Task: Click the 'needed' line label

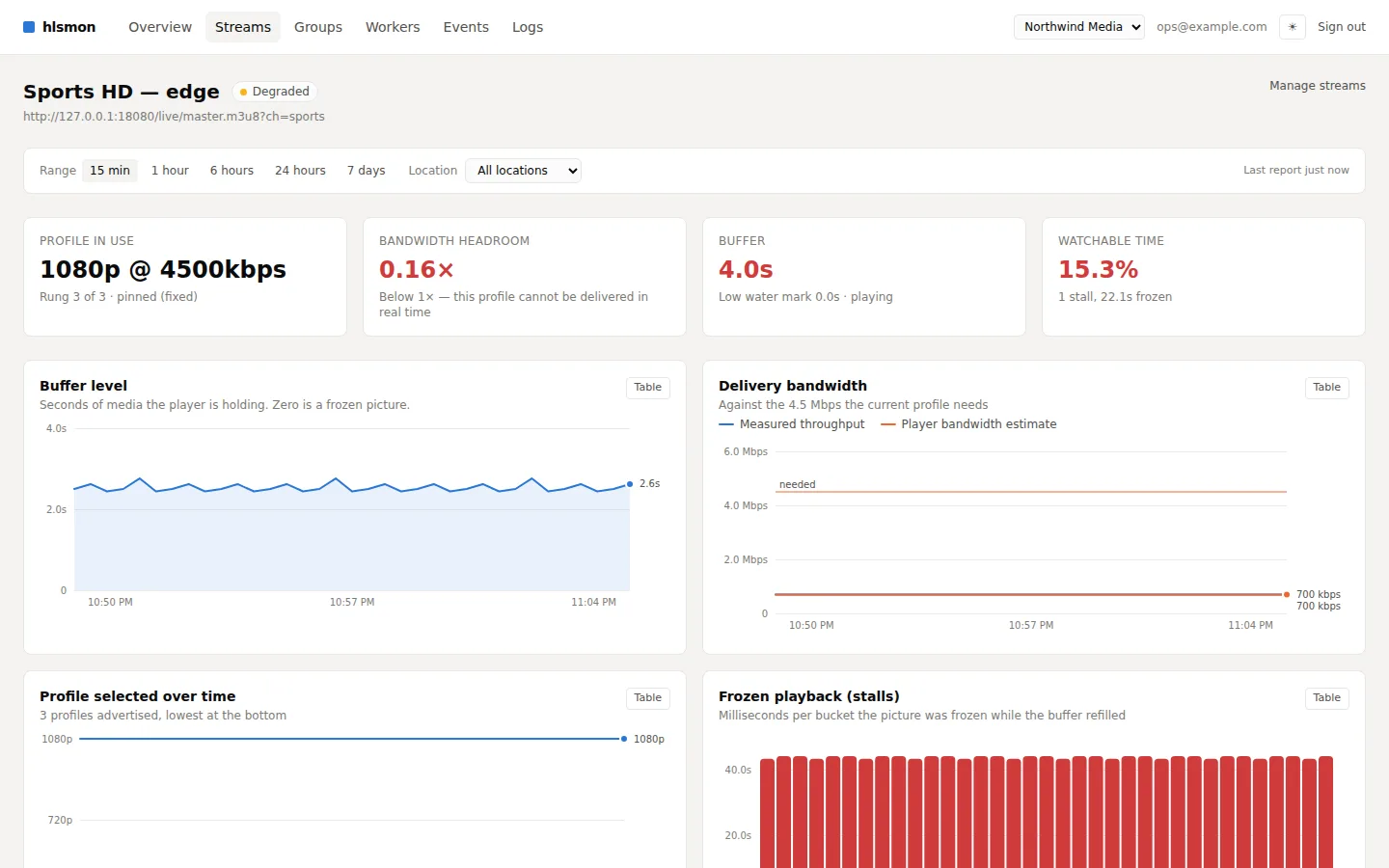Action: coord(798,485)
